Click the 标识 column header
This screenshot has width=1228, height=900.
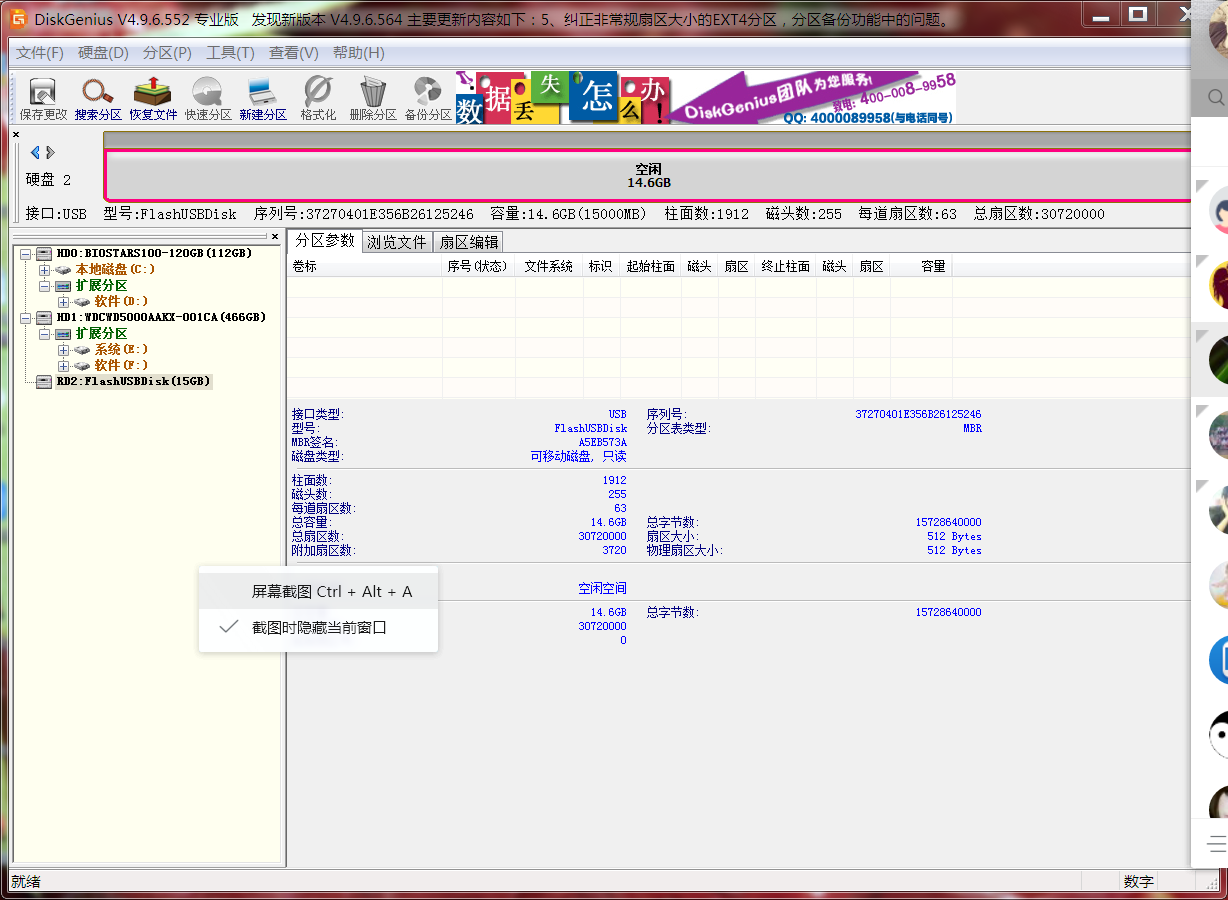pos(600,266)
